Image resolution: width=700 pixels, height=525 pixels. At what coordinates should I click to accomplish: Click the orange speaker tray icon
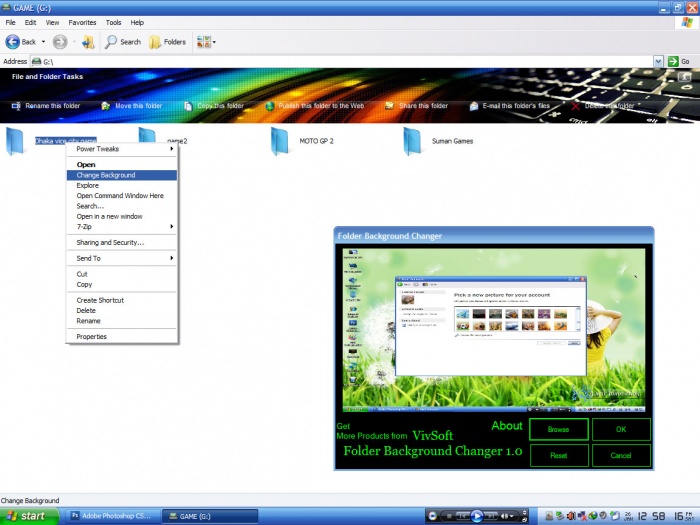pyautogui.click(x=571, y=516)
